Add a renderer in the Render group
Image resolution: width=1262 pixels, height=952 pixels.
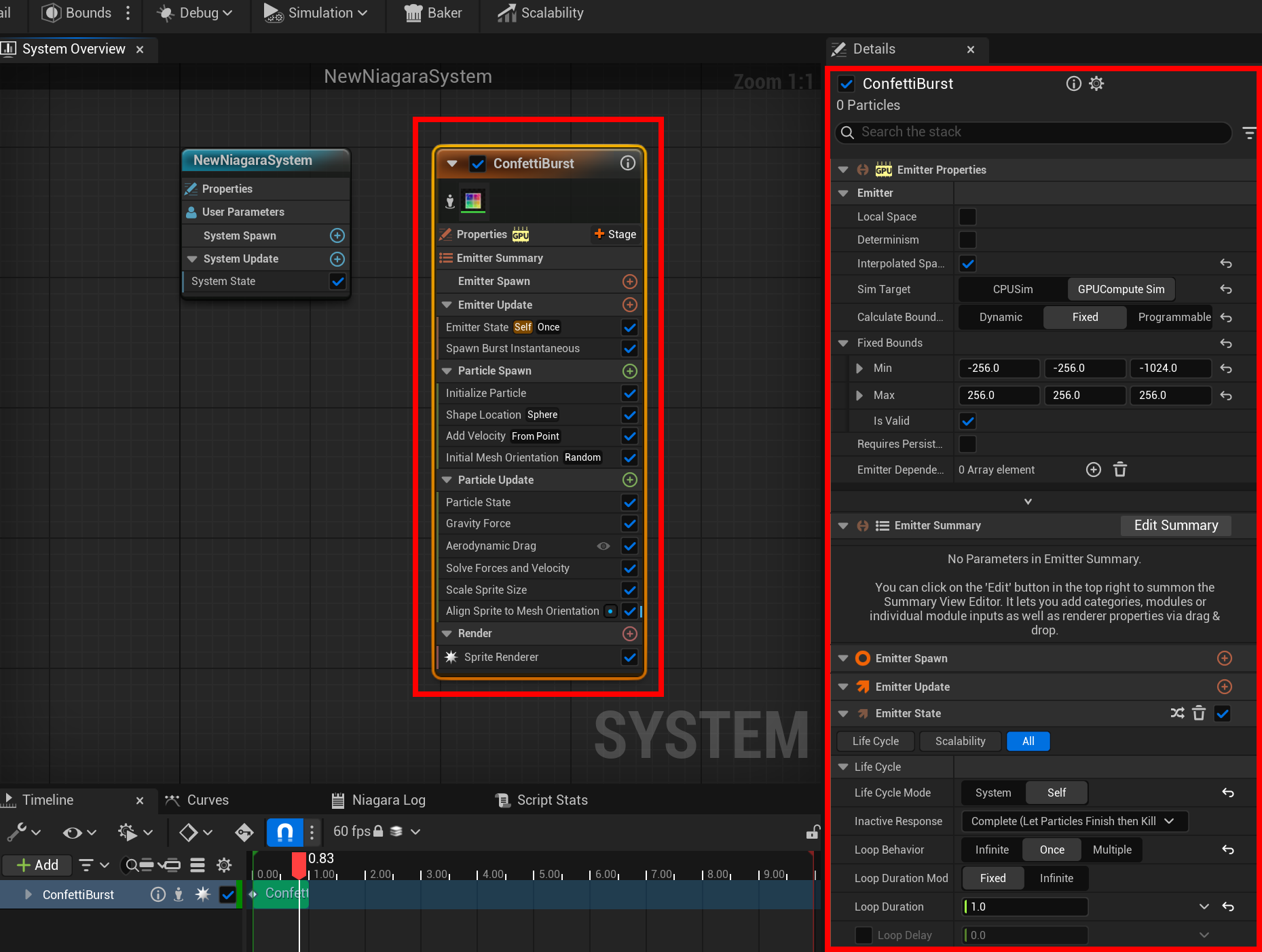pos(630,634)
